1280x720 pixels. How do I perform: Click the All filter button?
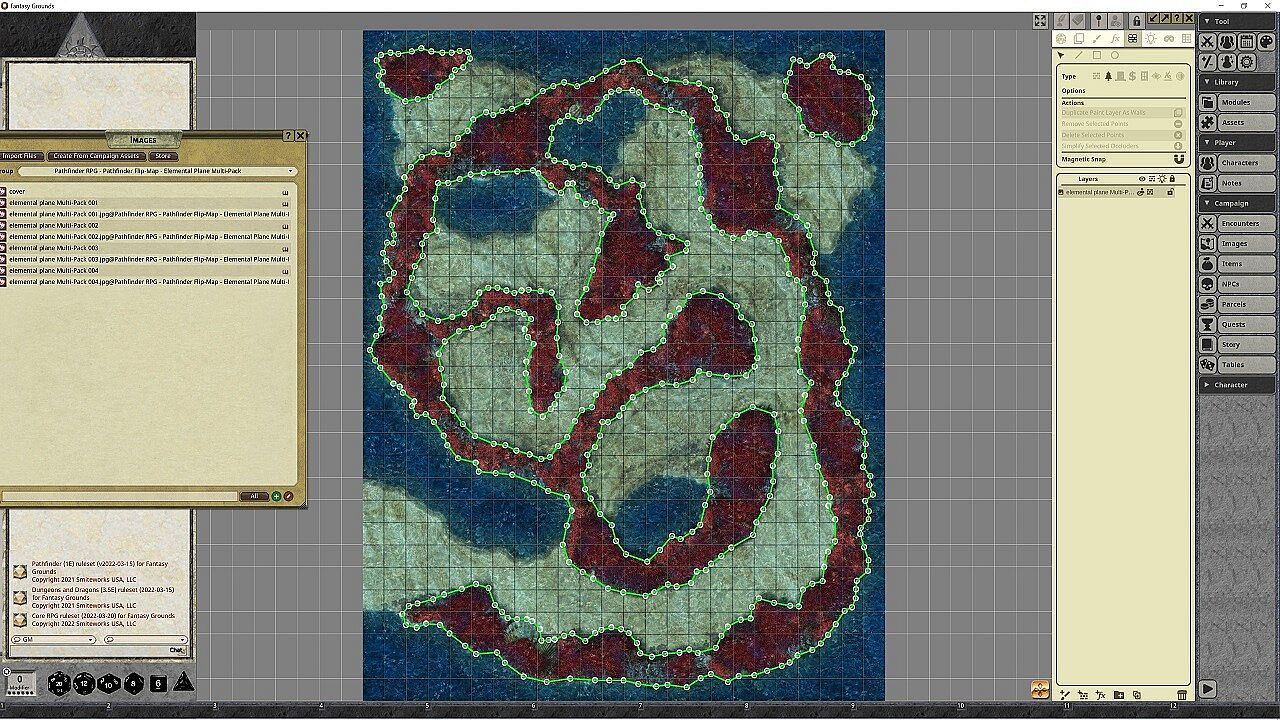tap(254, 496)
